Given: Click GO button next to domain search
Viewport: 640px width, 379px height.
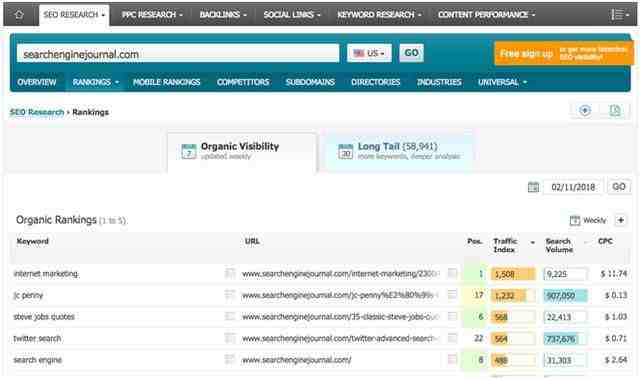Looking at the screenshot, I should 411,53.
